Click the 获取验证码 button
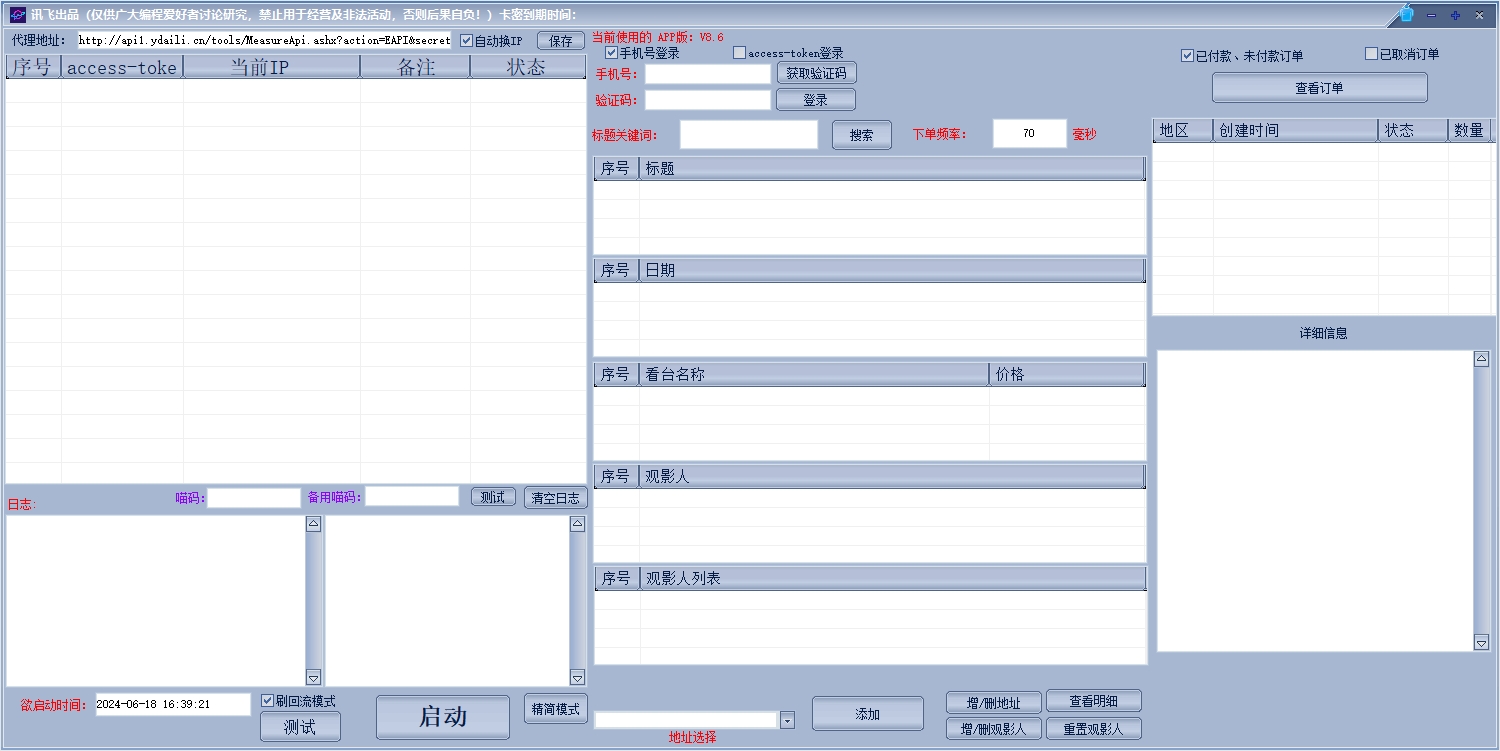1500x751 pixels. (x=816, y=73)
